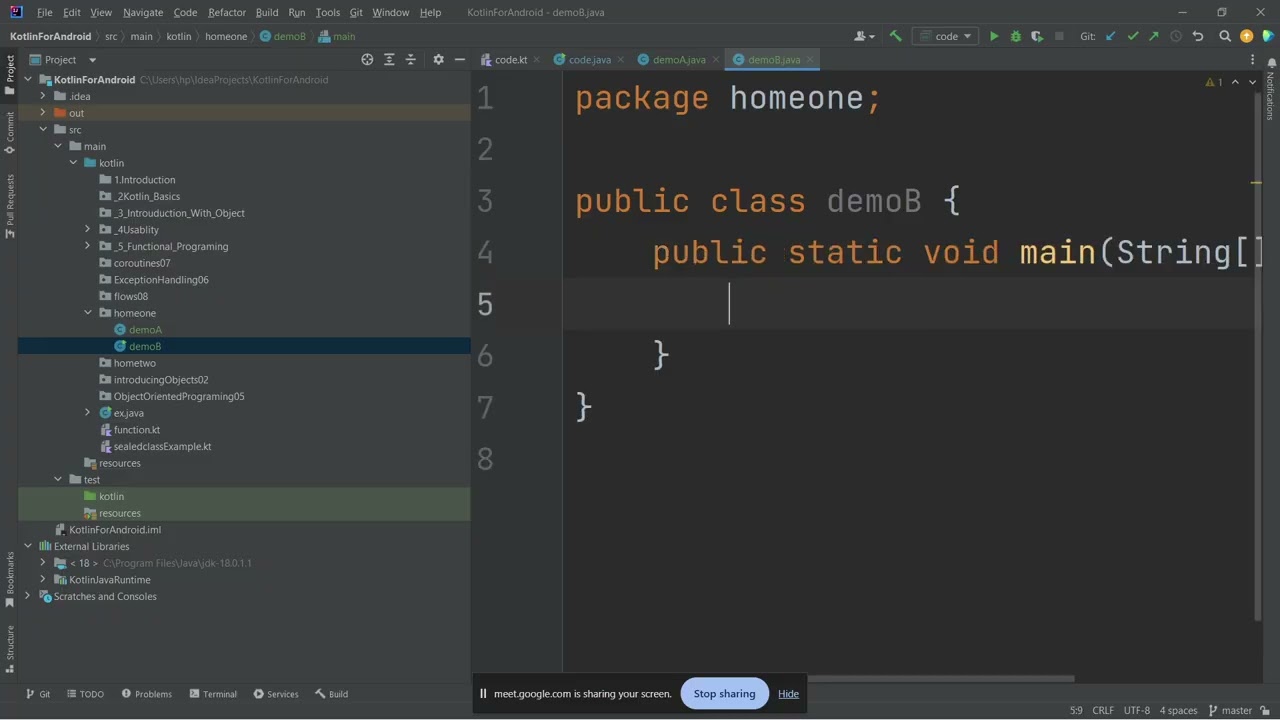1280x720 pixels.
Task: Open the Problems tool window
Action: [147, 694]
